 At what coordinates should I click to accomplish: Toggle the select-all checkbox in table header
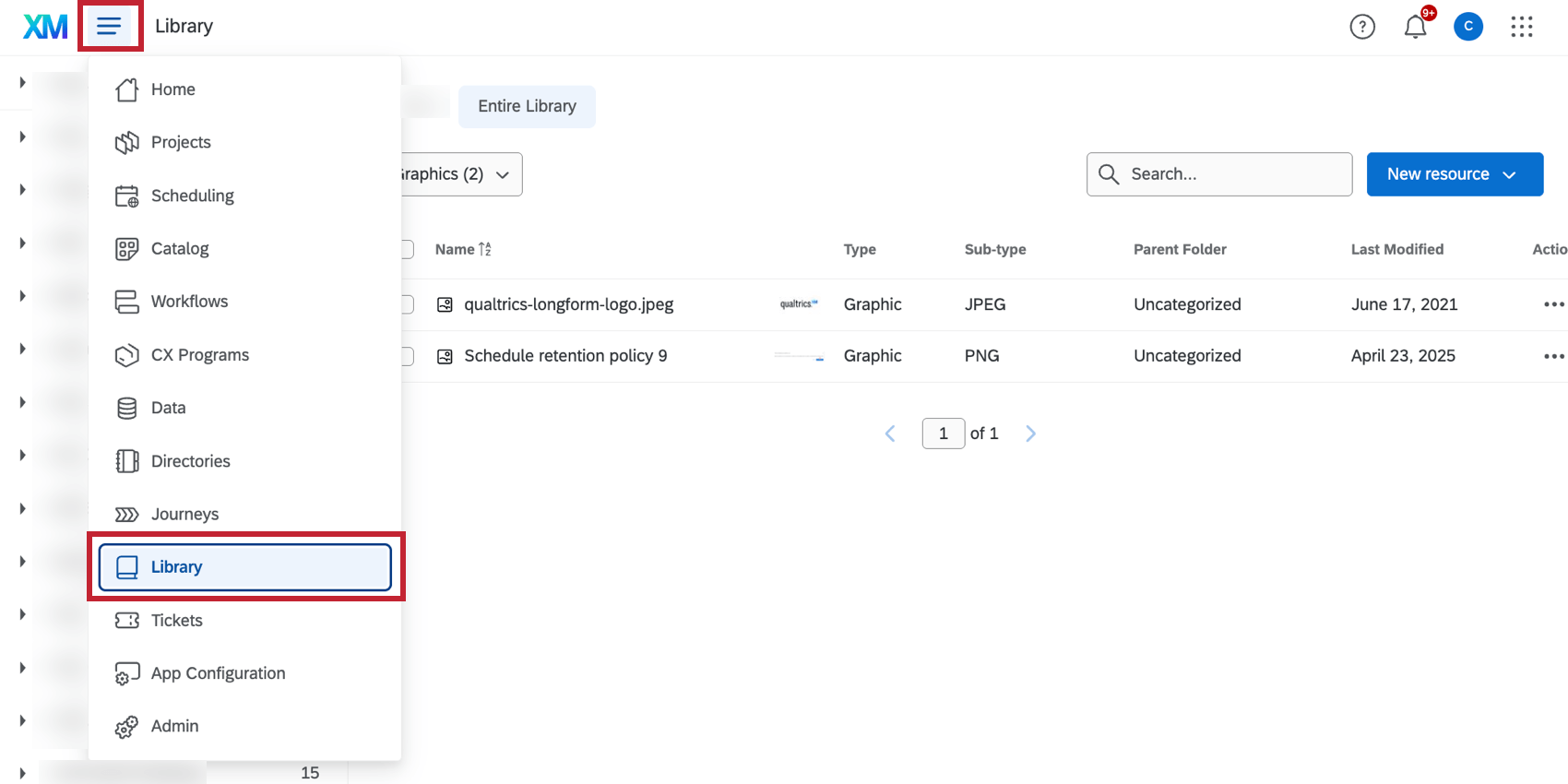pyautogui.click(x=408, y=249)
